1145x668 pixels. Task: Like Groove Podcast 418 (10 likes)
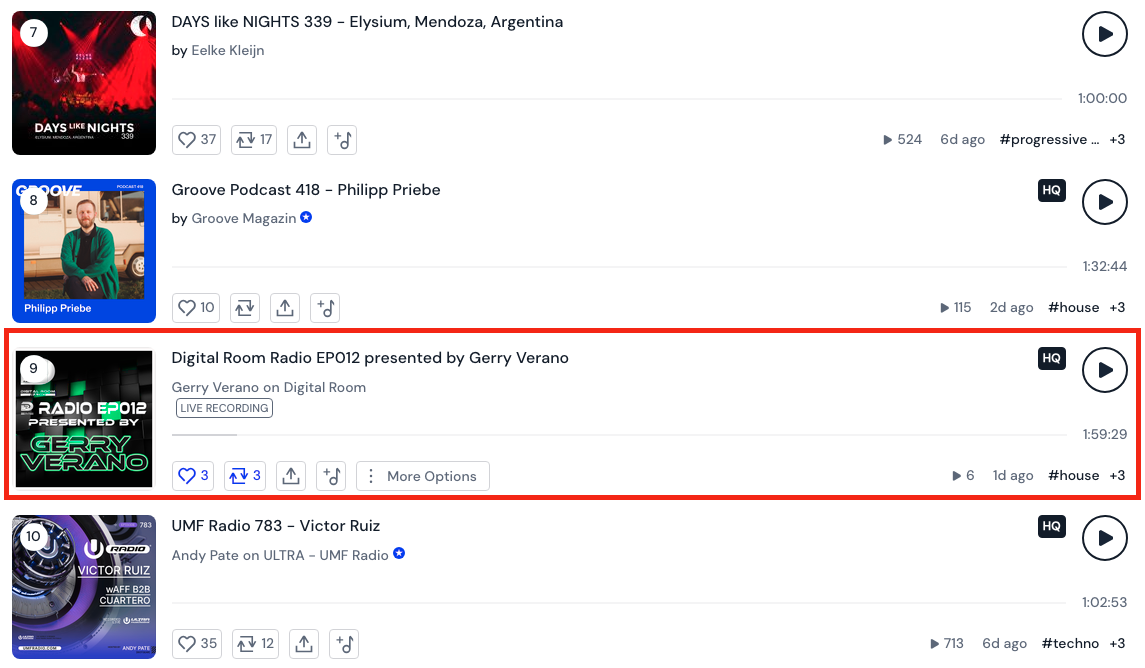196,307
